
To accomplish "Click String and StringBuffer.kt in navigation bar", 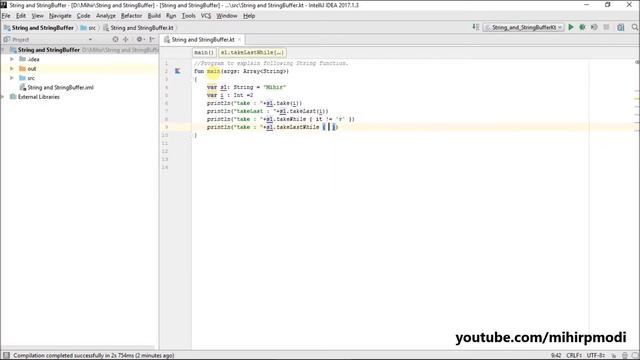I will [138, 28].
